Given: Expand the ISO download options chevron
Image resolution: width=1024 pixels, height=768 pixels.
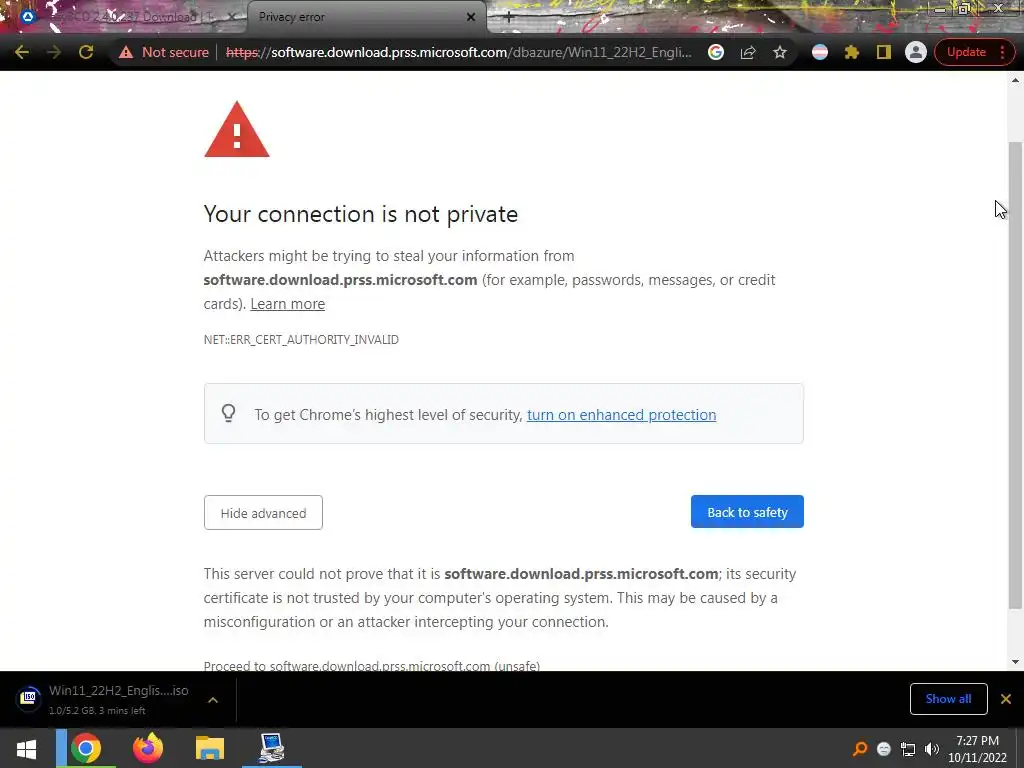Looking at the screenshot, I should click(213, 699).
